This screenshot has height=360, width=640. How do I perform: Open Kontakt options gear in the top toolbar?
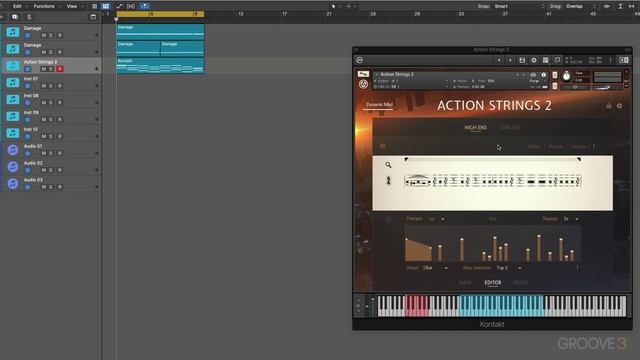[x=533, y=60]
